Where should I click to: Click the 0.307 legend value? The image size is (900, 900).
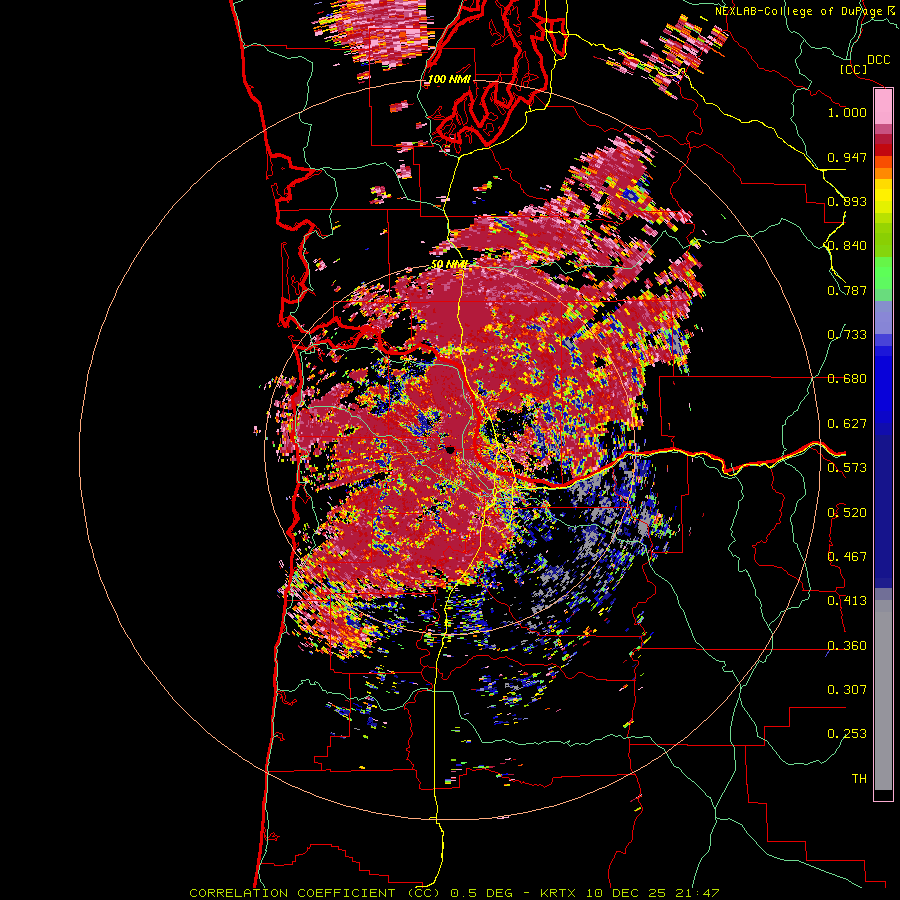[847, 690]
